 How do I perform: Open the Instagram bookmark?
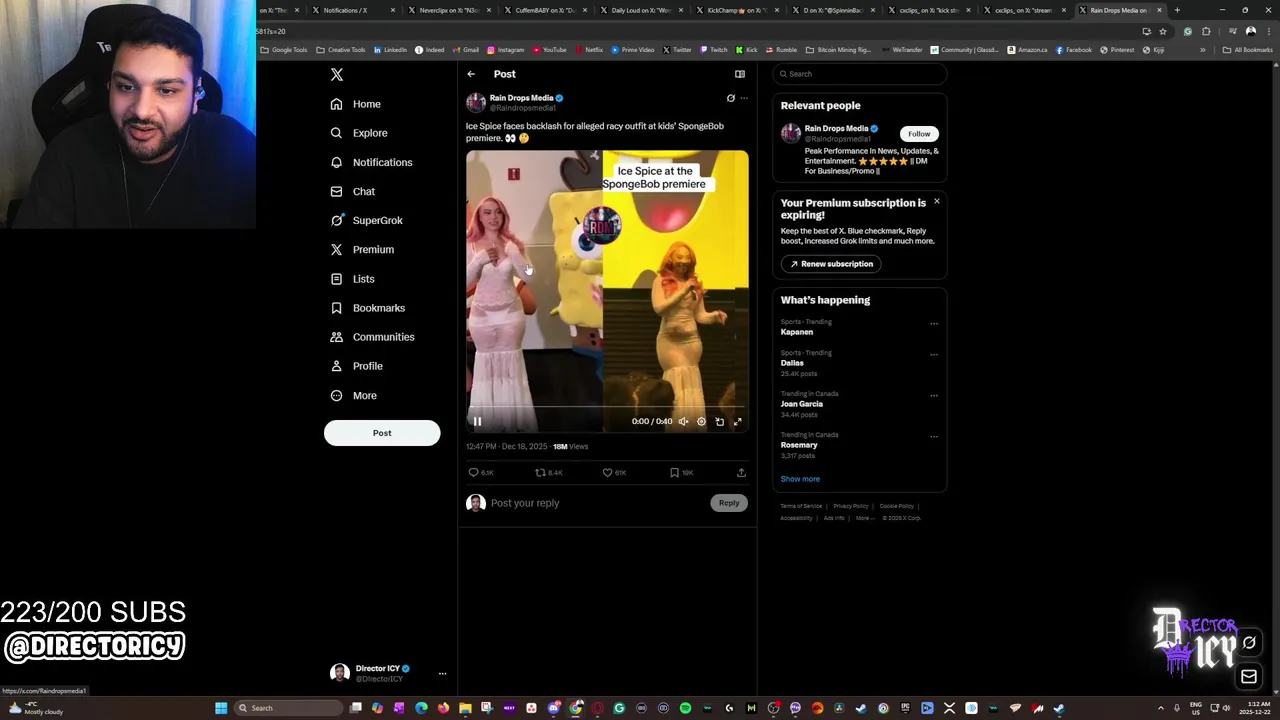pos(506,50)
